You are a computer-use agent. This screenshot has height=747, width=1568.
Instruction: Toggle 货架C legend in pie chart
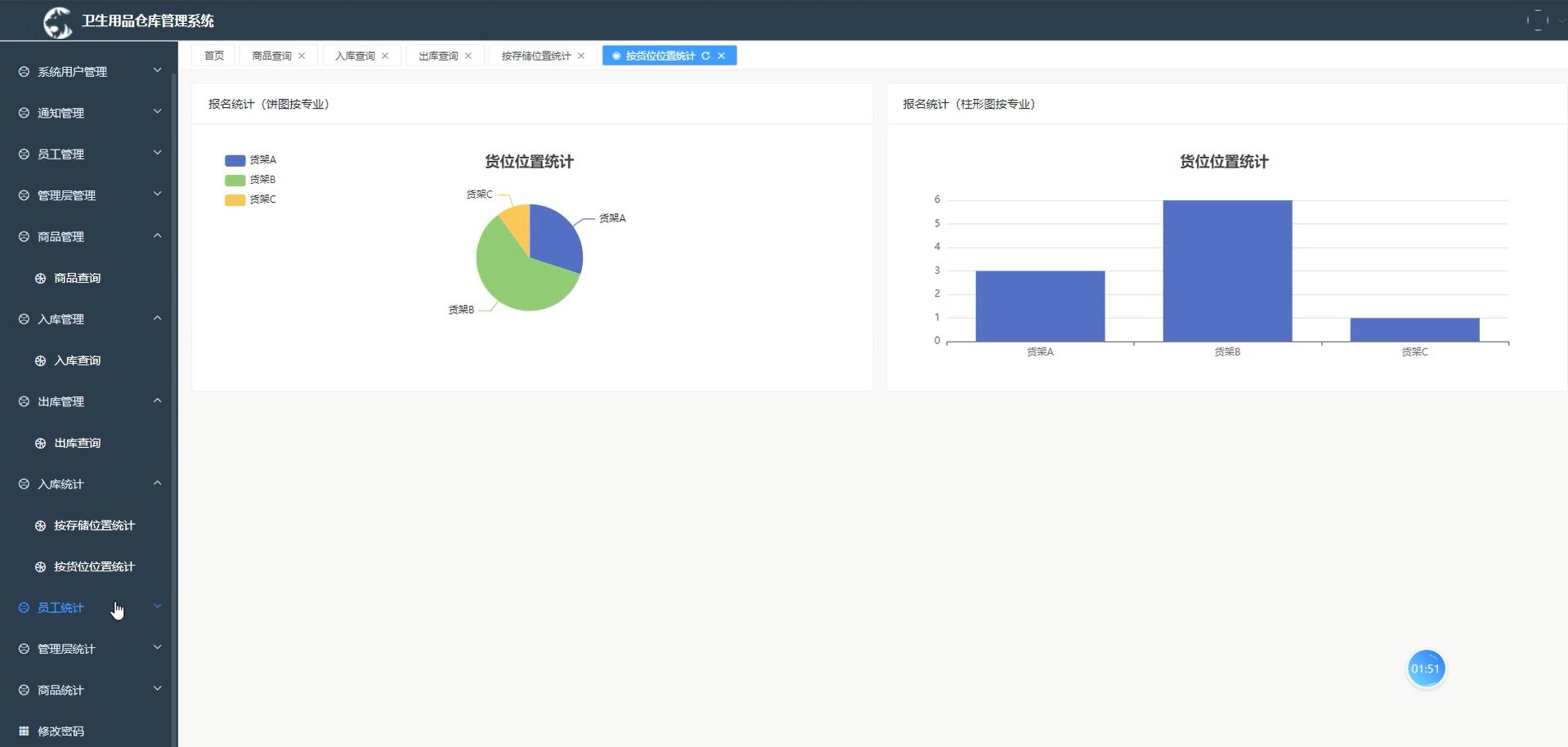pyautogui.click(x=250, y=199)
